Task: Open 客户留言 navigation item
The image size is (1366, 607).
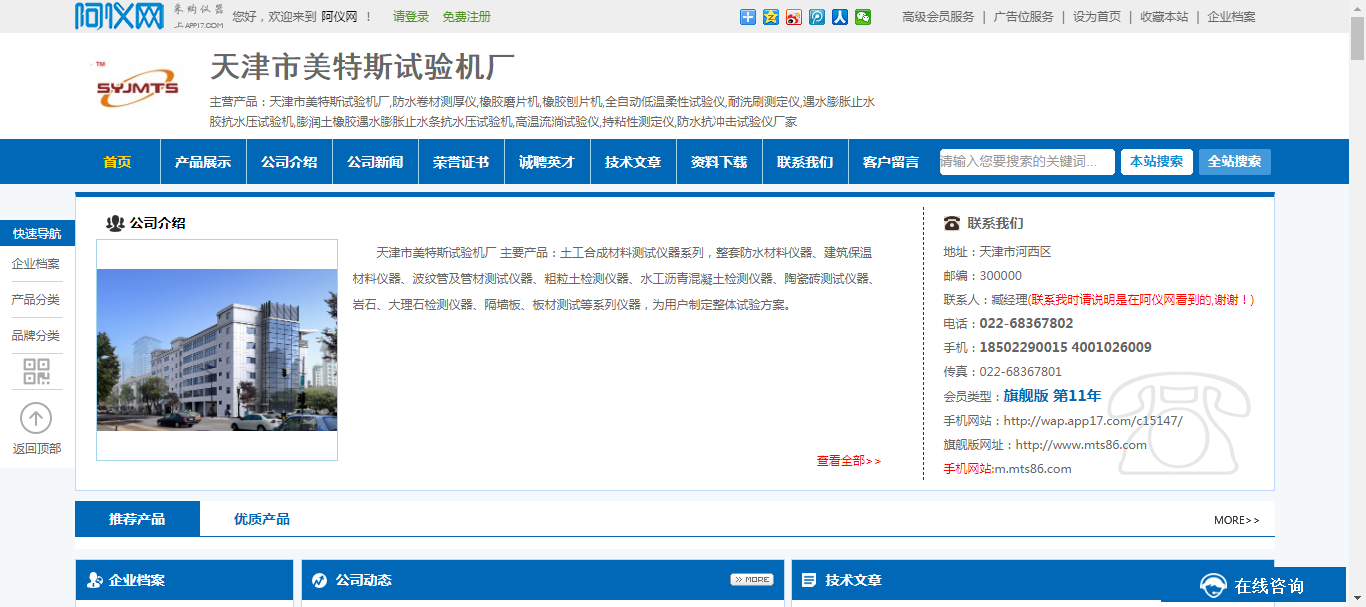Action: [891, 162]
